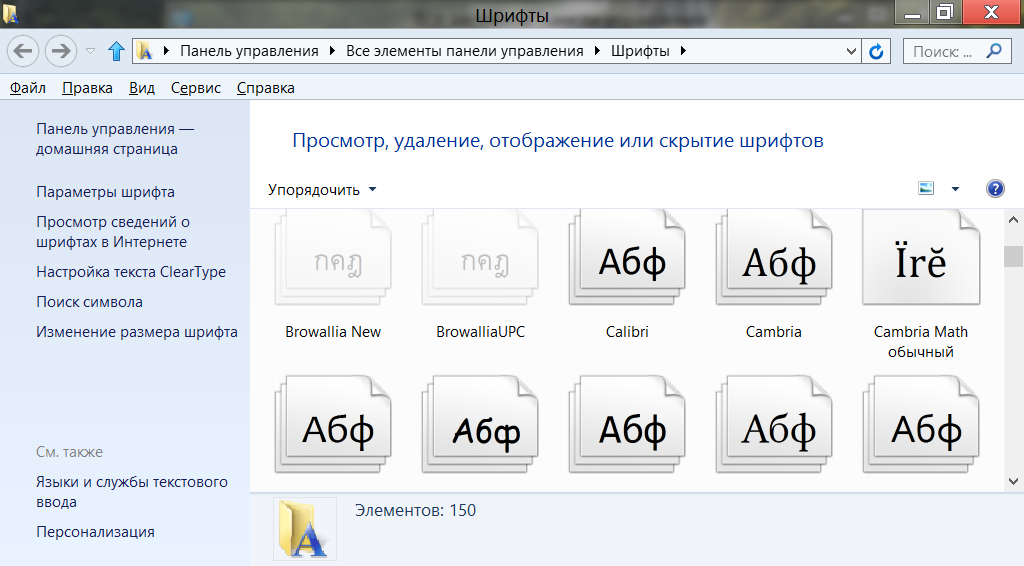Open the 'Файл' menu

coord(27,87)
